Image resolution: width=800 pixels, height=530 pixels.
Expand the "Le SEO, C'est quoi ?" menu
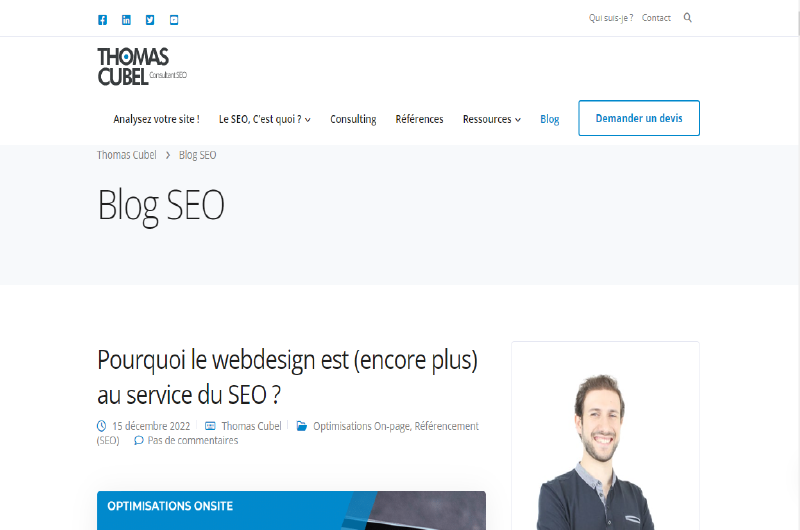pyautogui.click(x=264, y=119)
